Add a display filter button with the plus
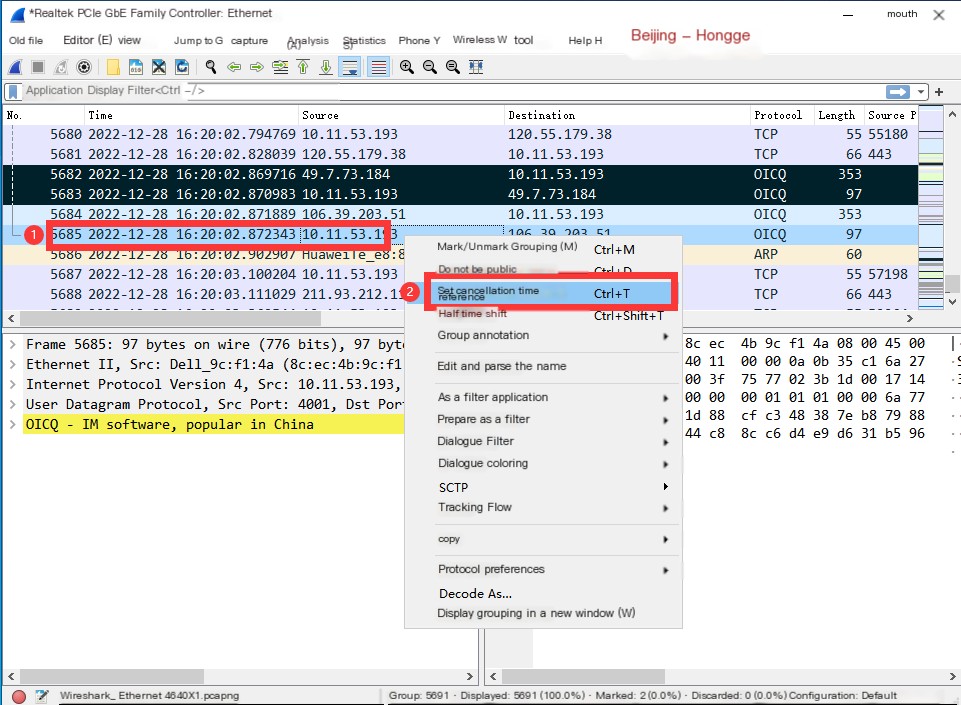This screenshot has width=961, height=705. tap(939, 92)
